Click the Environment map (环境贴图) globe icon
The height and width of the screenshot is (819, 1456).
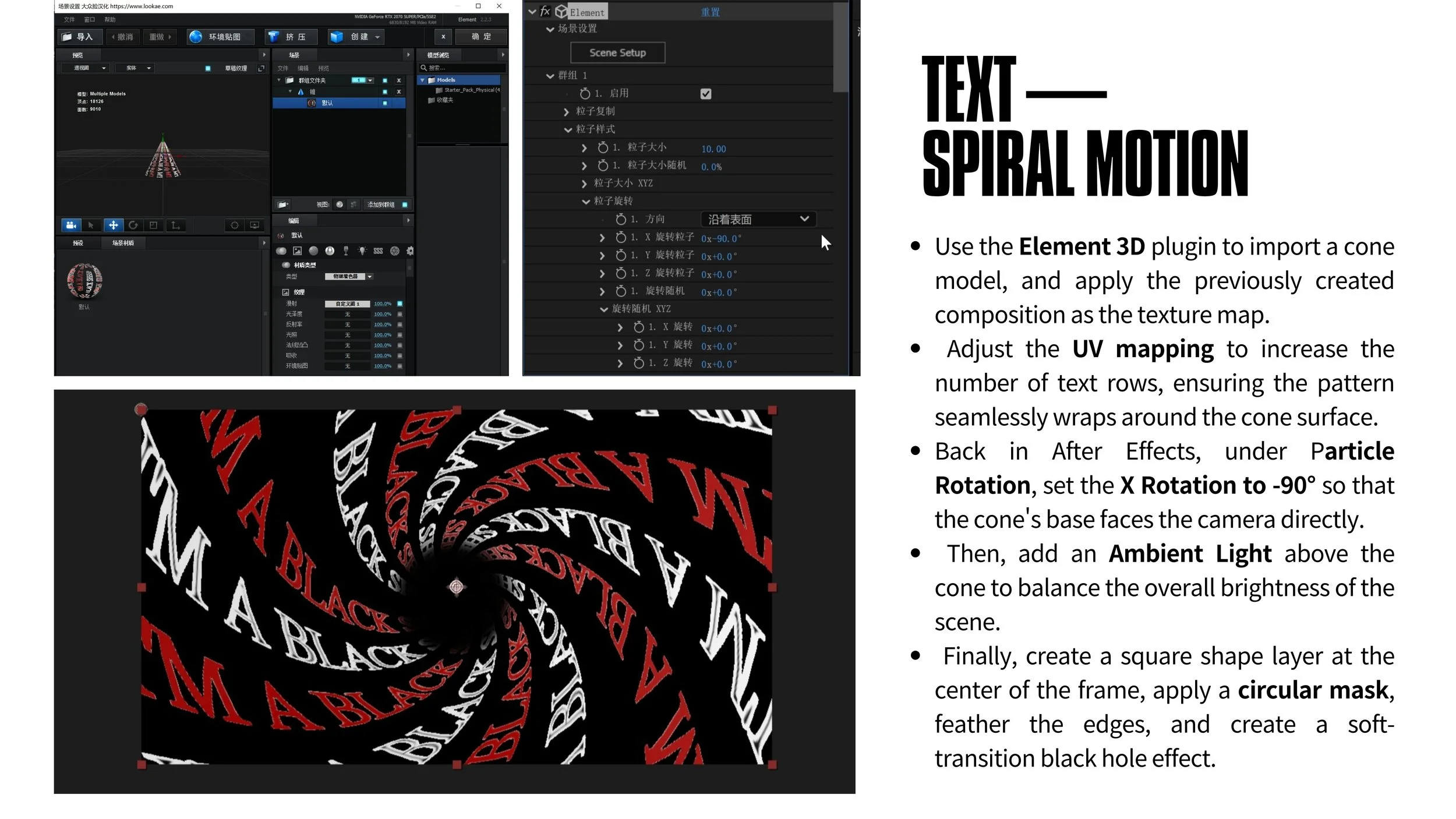[196, 37]
